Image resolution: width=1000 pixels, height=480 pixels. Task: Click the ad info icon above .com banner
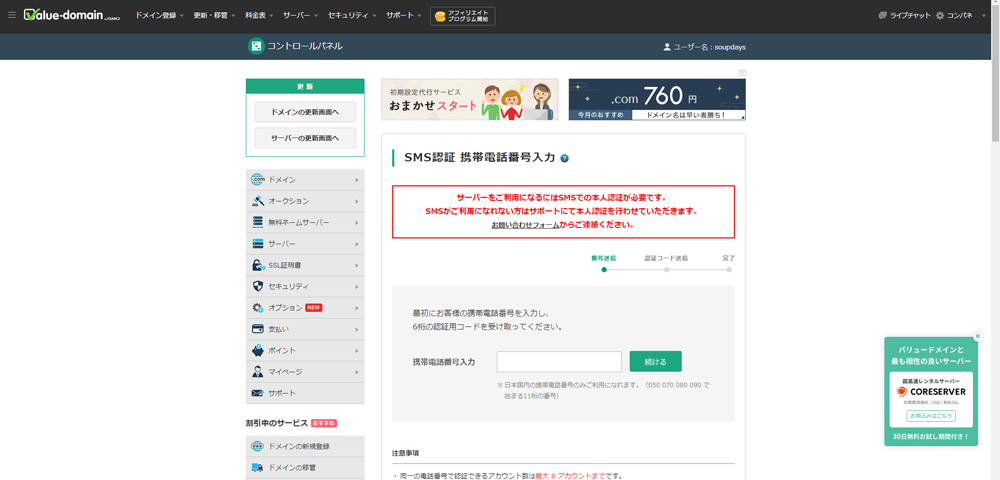pyautogui.click(x=742, y=73)
